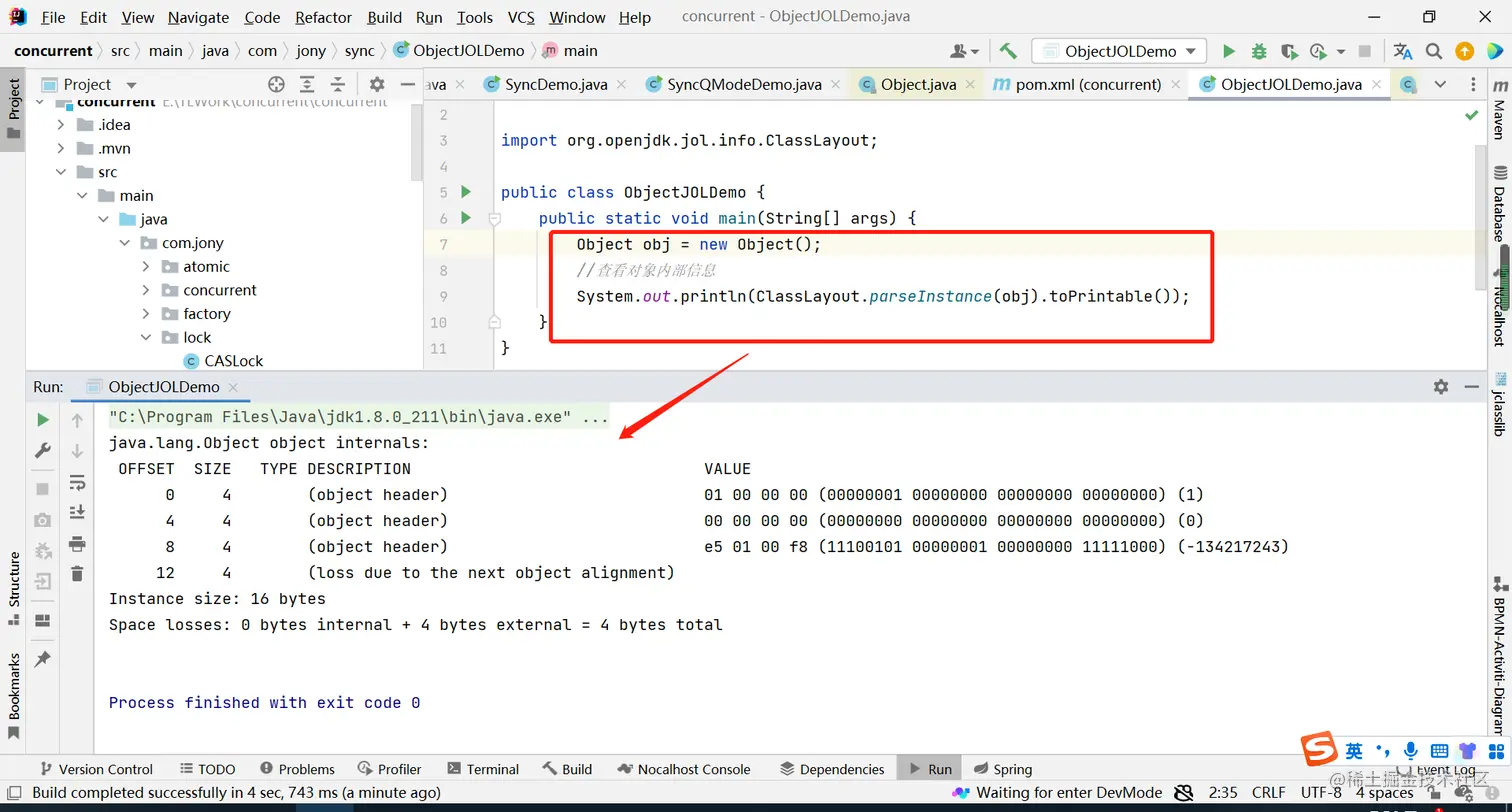This screenshot has width=1512, height=812.
Task: Switch to the Object.java editor tab
Action: (x=918, y=85)
